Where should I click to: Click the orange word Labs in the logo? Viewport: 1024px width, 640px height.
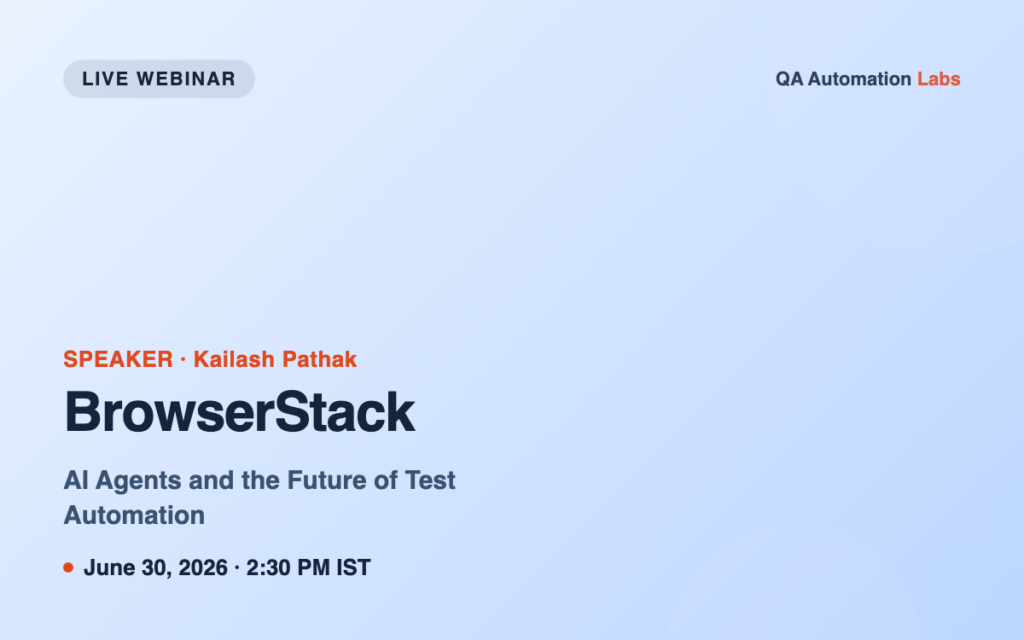point(938,79)
